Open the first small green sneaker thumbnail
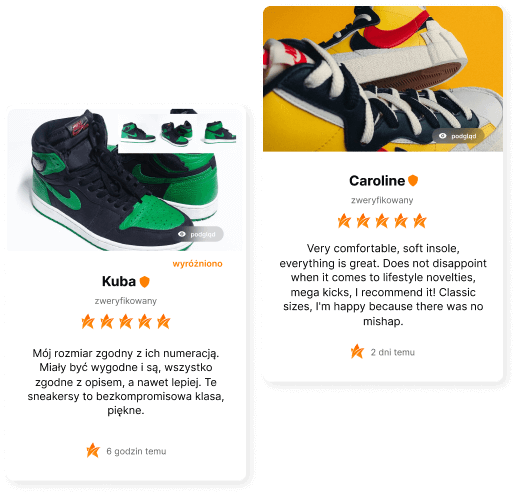This screenshot has height=495, width=517. (138, 133)
